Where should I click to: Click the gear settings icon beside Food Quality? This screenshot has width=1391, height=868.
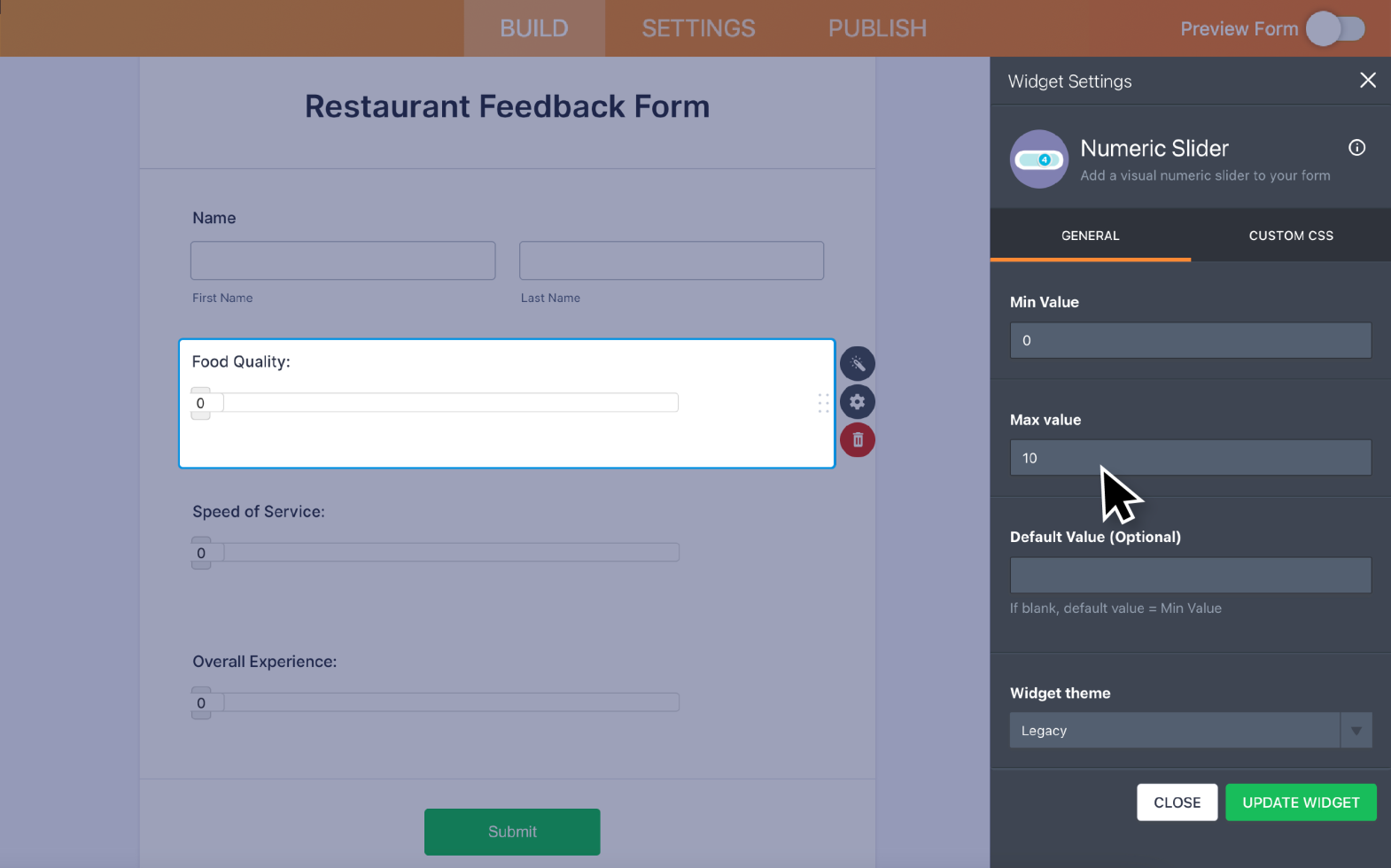point(857,402)
